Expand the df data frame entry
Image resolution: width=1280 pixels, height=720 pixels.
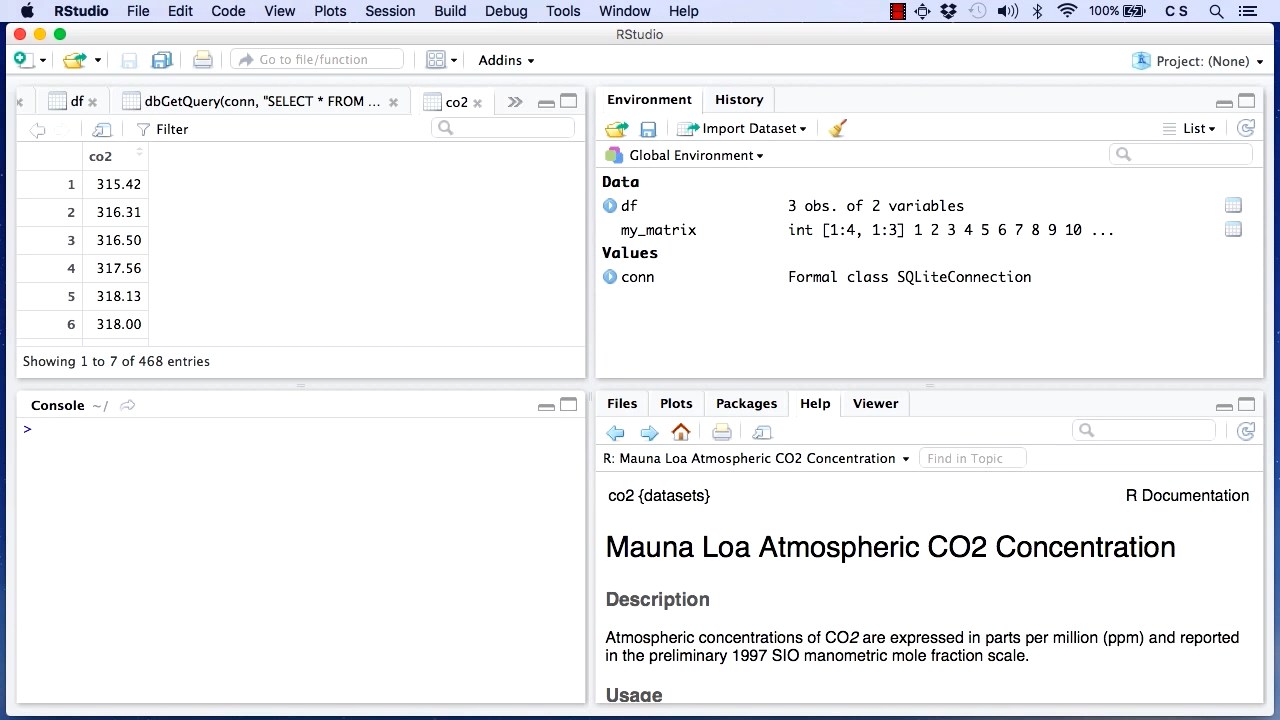pos(610,206)
